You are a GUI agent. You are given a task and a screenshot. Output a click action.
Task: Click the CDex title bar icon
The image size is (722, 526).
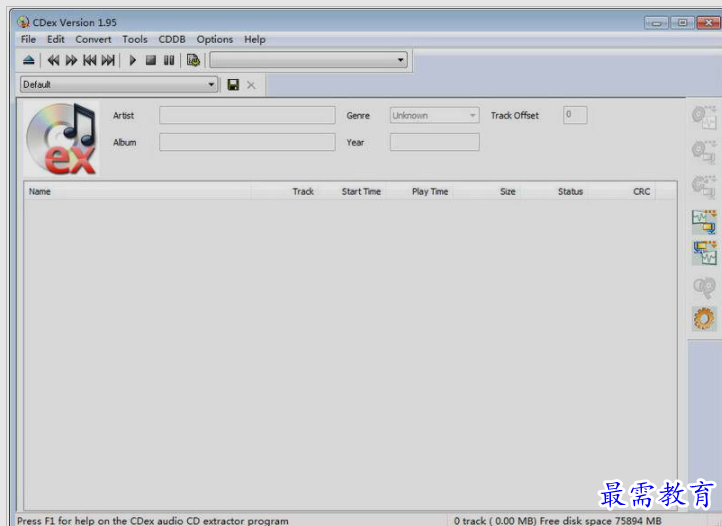coord(23,22)
